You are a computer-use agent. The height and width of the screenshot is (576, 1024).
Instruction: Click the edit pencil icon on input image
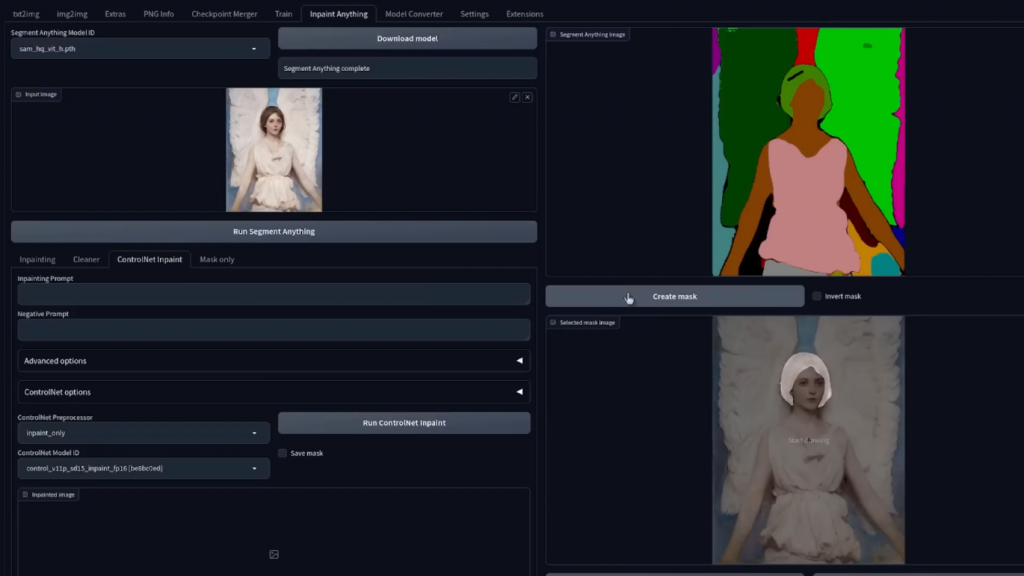pos(515,97)
